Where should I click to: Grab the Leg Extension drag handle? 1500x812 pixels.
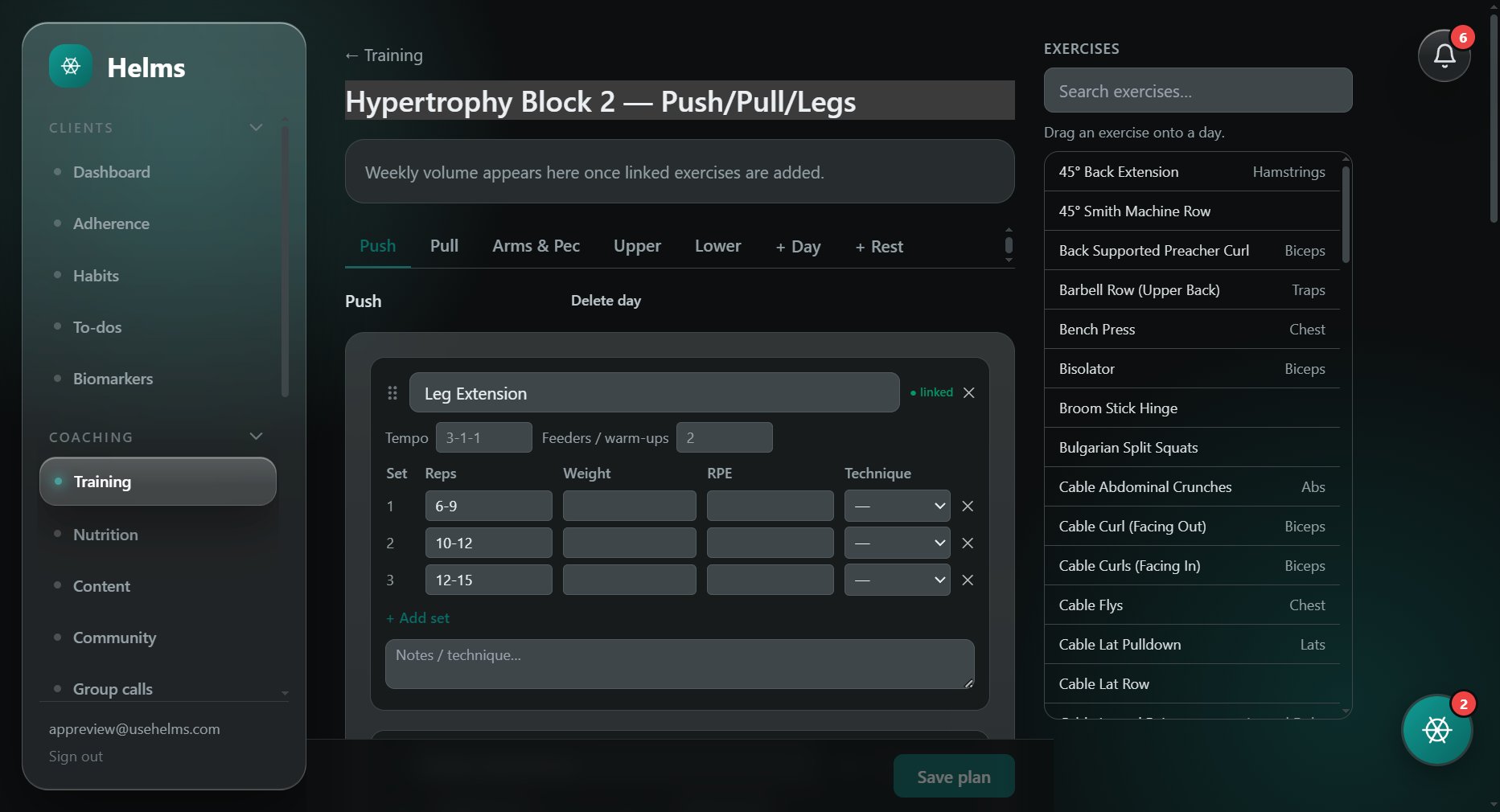point(392,392)
